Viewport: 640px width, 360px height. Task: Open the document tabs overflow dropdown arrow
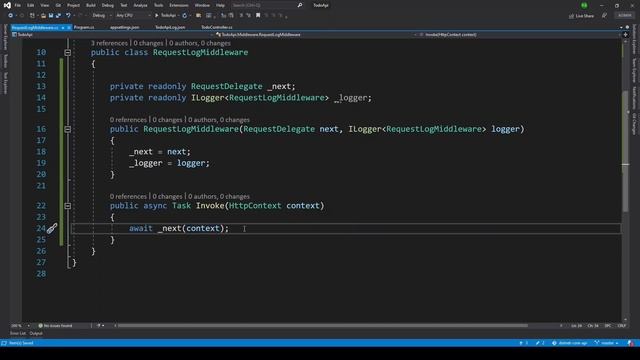pyautogui.click(x=621, y=27)
